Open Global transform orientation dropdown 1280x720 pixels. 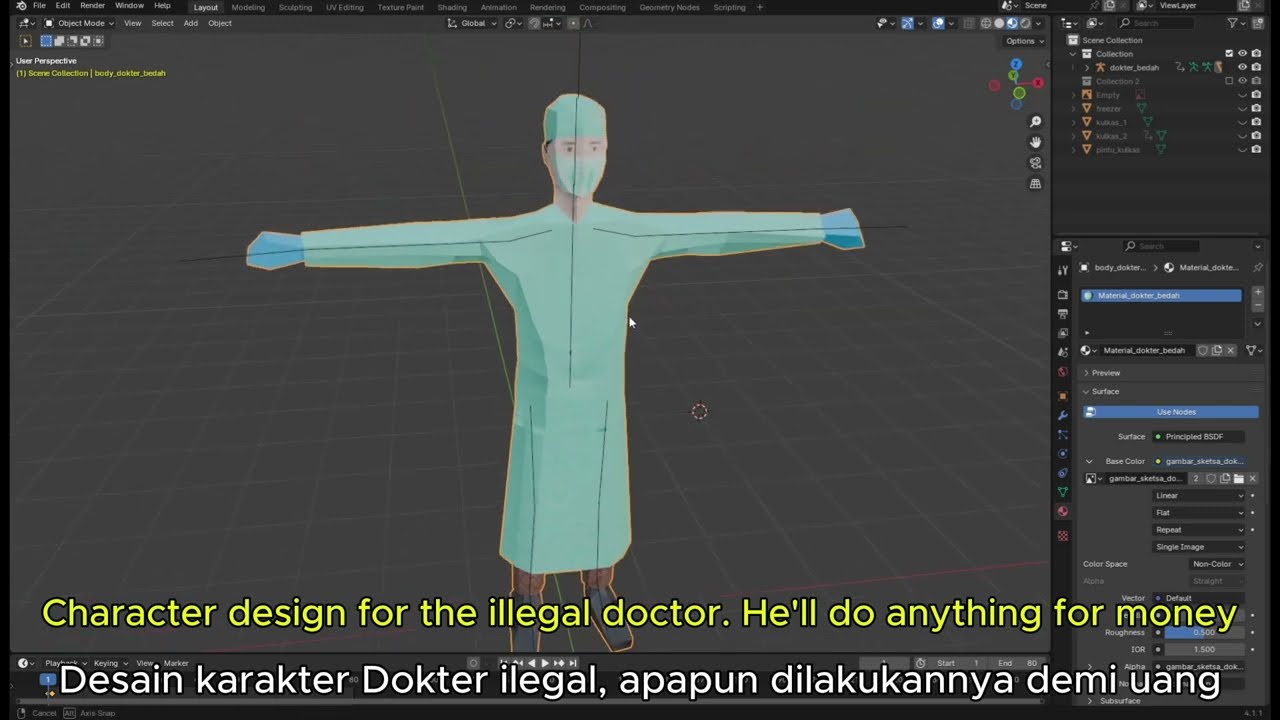(472, 23)
